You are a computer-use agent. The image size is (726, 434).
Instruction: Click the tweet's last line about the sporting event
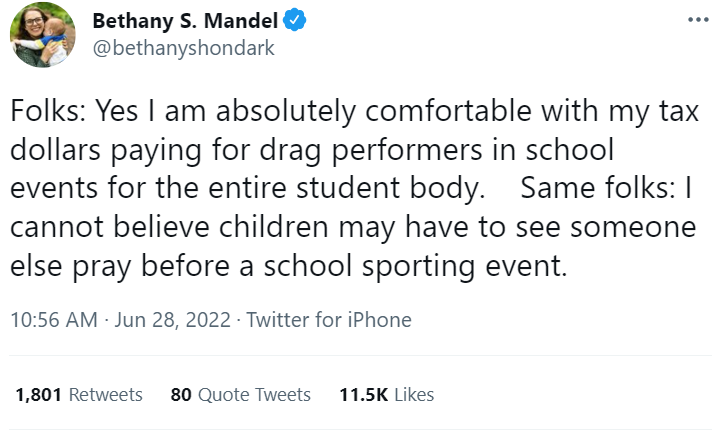288,267
